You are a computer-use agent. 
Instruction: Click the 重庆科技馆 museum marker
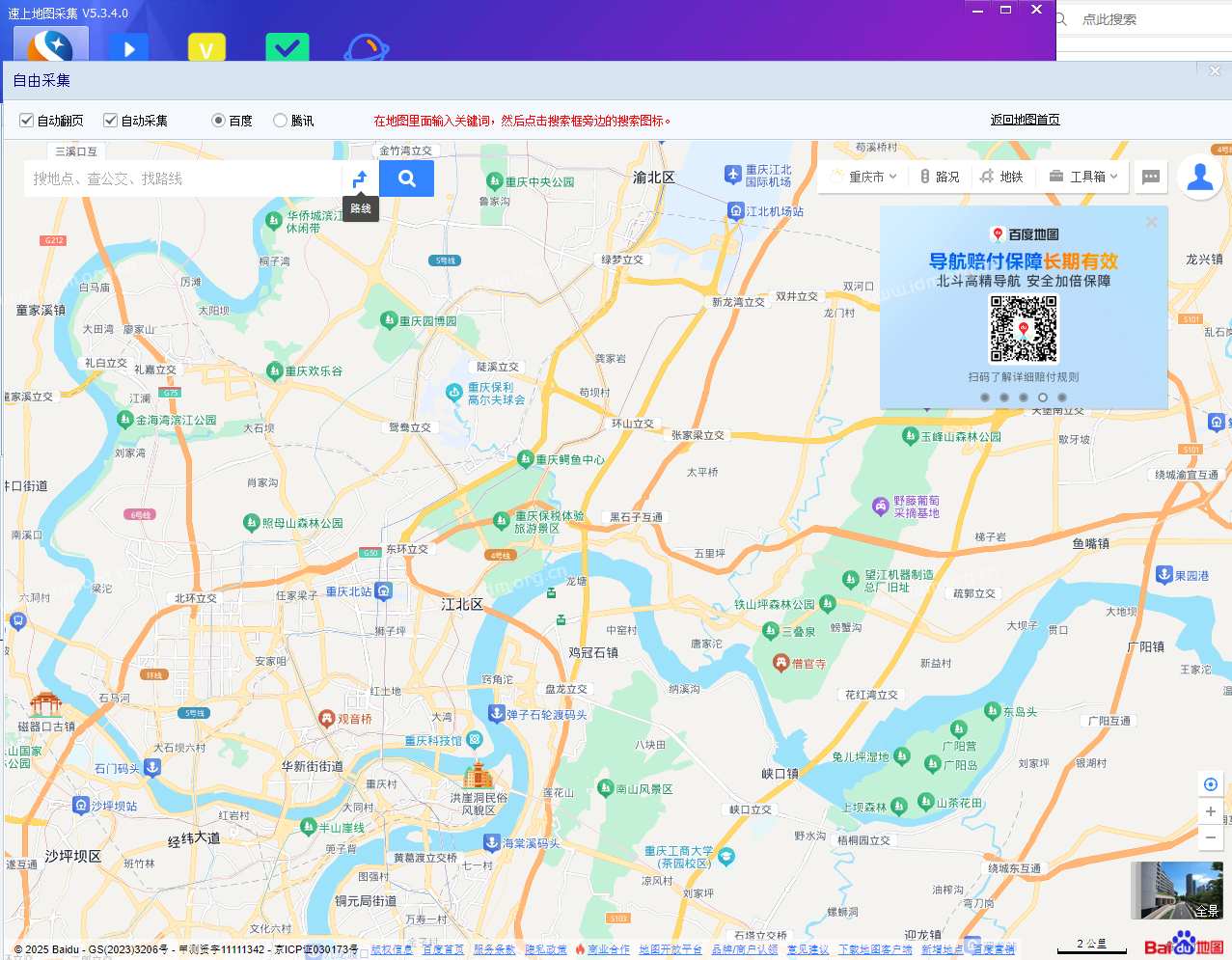pos(474,740)
